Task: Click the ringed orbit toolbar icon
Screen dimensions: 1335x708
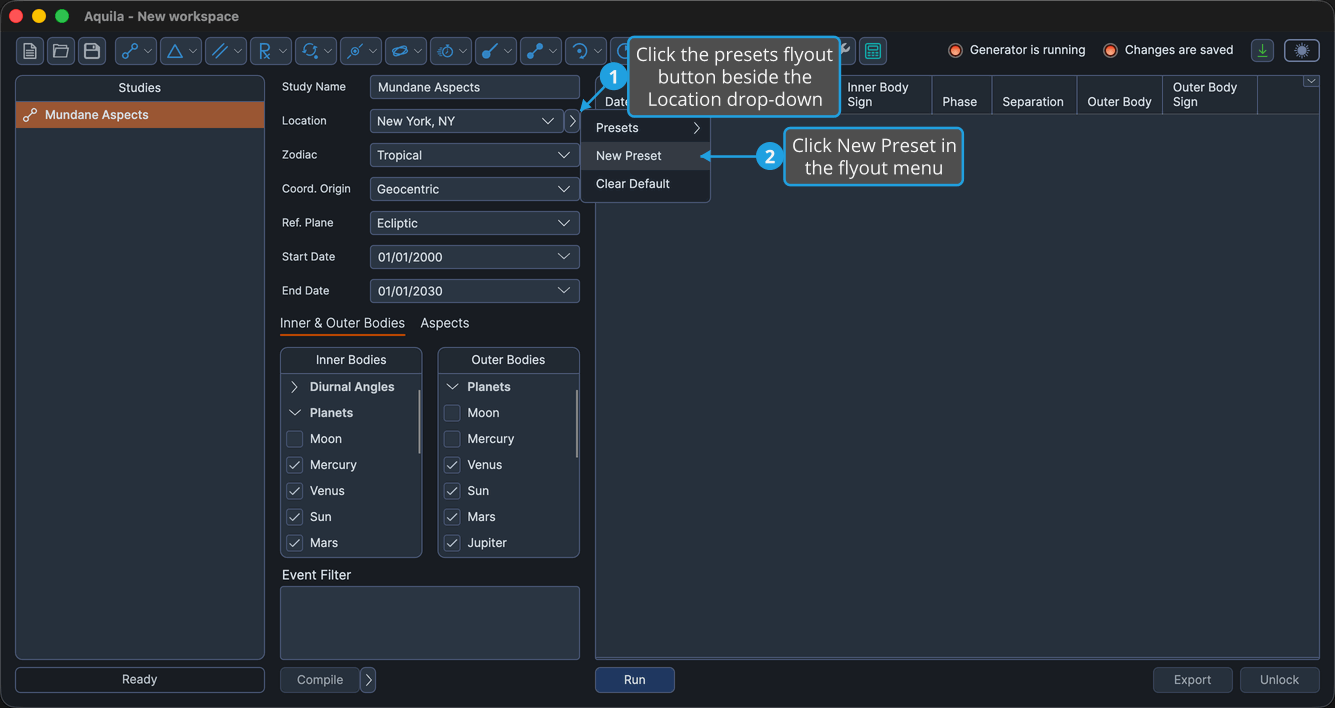Action: pyautogui.click(x=400, y=51)
